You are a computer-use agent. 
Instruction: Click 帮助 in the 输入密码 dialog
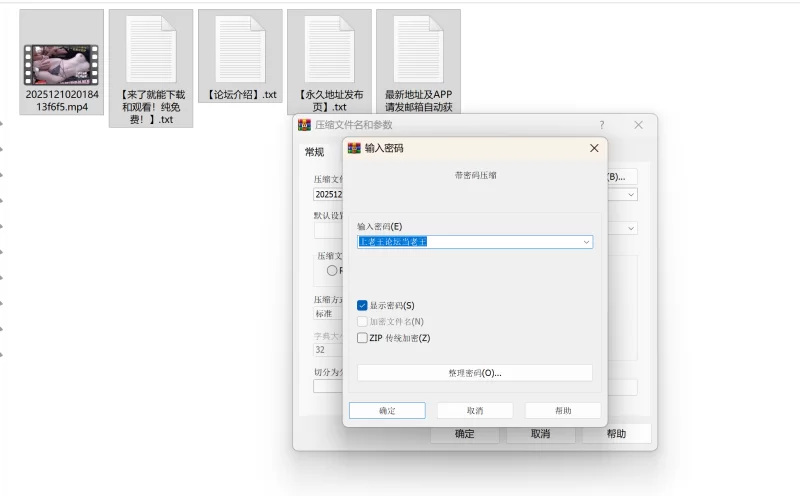(x=563, y=411)
